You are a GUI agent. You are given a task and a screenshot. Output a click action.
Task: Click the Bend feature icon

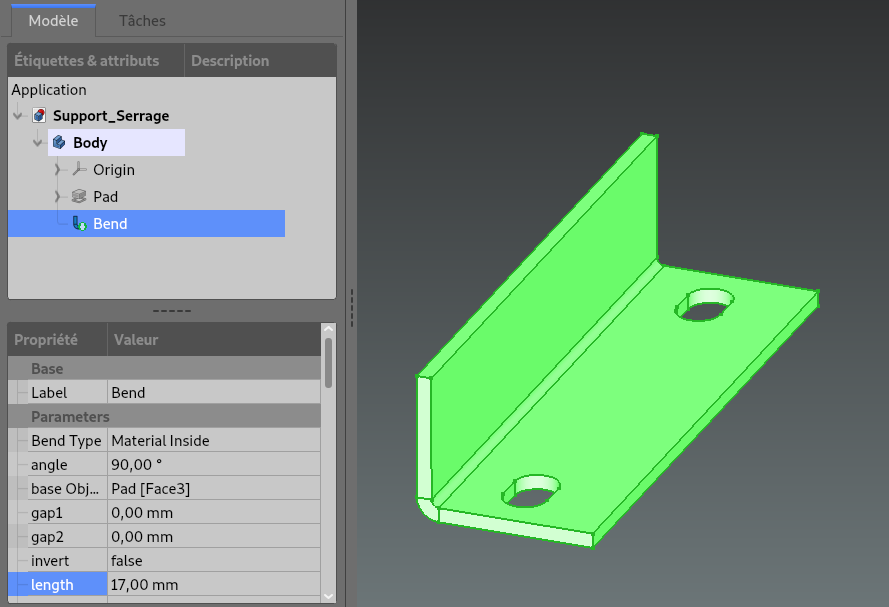tap(79, 224)
